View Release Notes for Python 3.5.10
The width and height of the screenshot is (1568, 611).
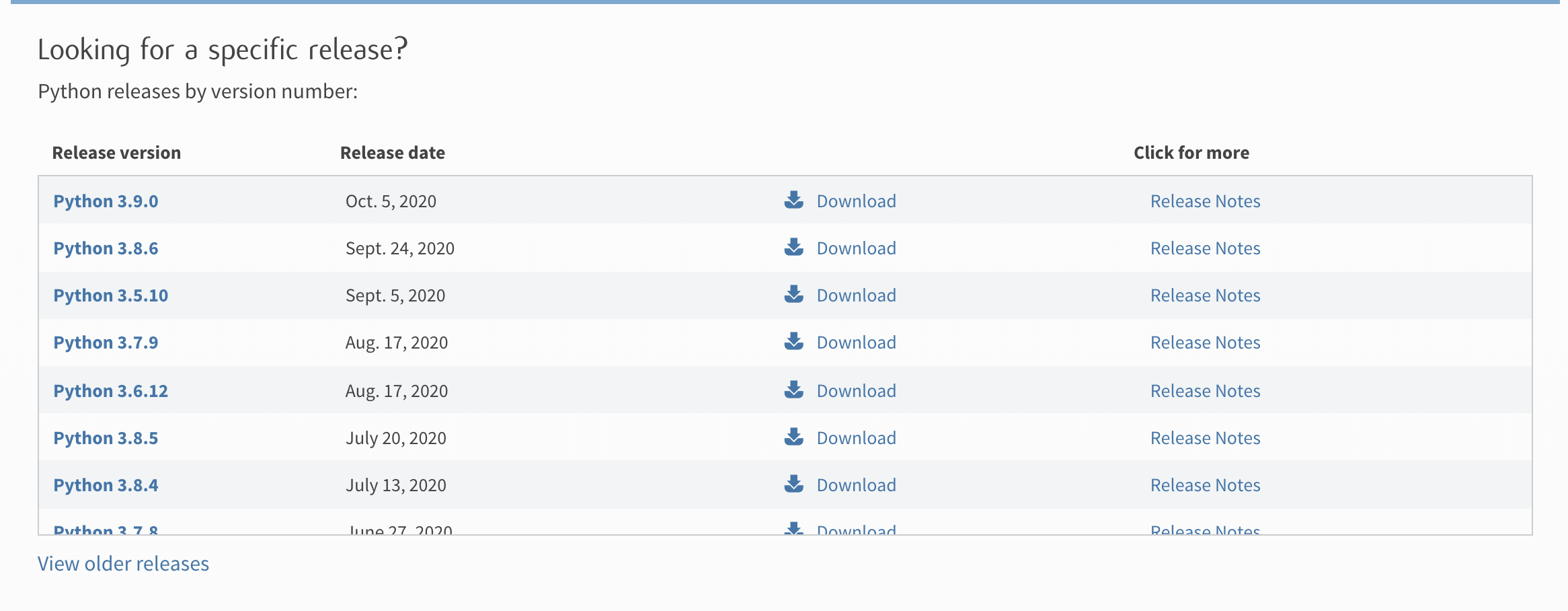1205,295
